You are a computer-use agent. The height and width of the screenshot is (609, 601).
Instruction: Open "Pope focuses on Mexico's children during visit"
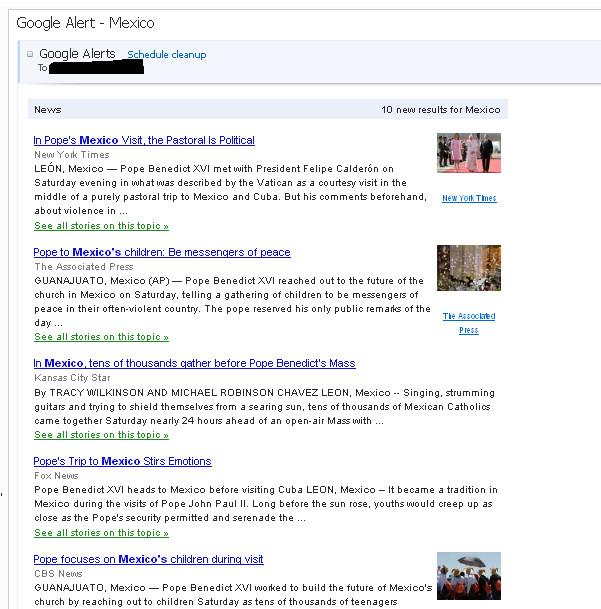[148, 559]
